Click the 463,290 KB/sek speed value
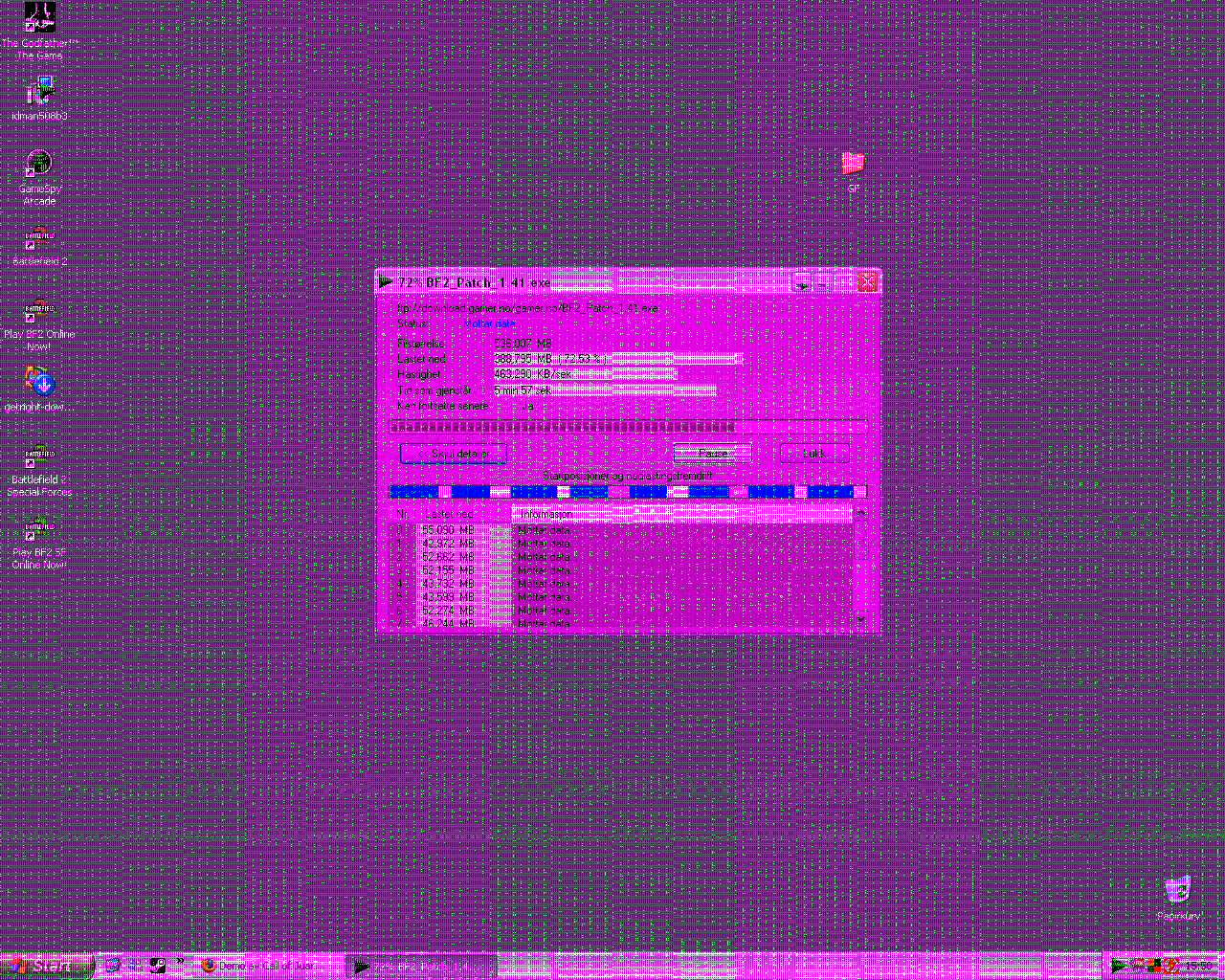Image resolution: width=1225 pixels, height=980 pixels. click(x=532, y=374)
